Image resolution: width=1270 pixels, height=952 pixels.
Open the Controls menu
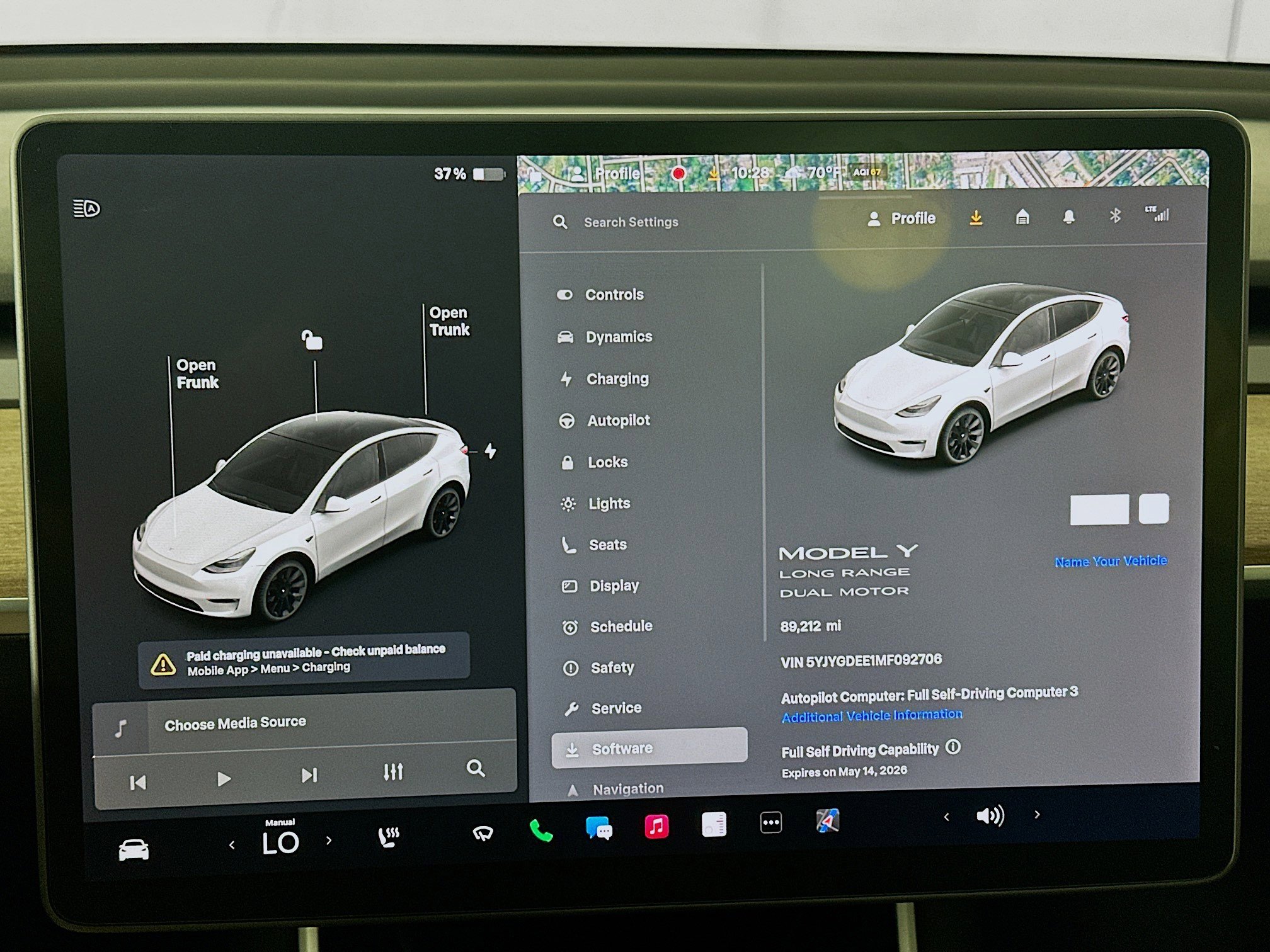[x=600, y=295]
